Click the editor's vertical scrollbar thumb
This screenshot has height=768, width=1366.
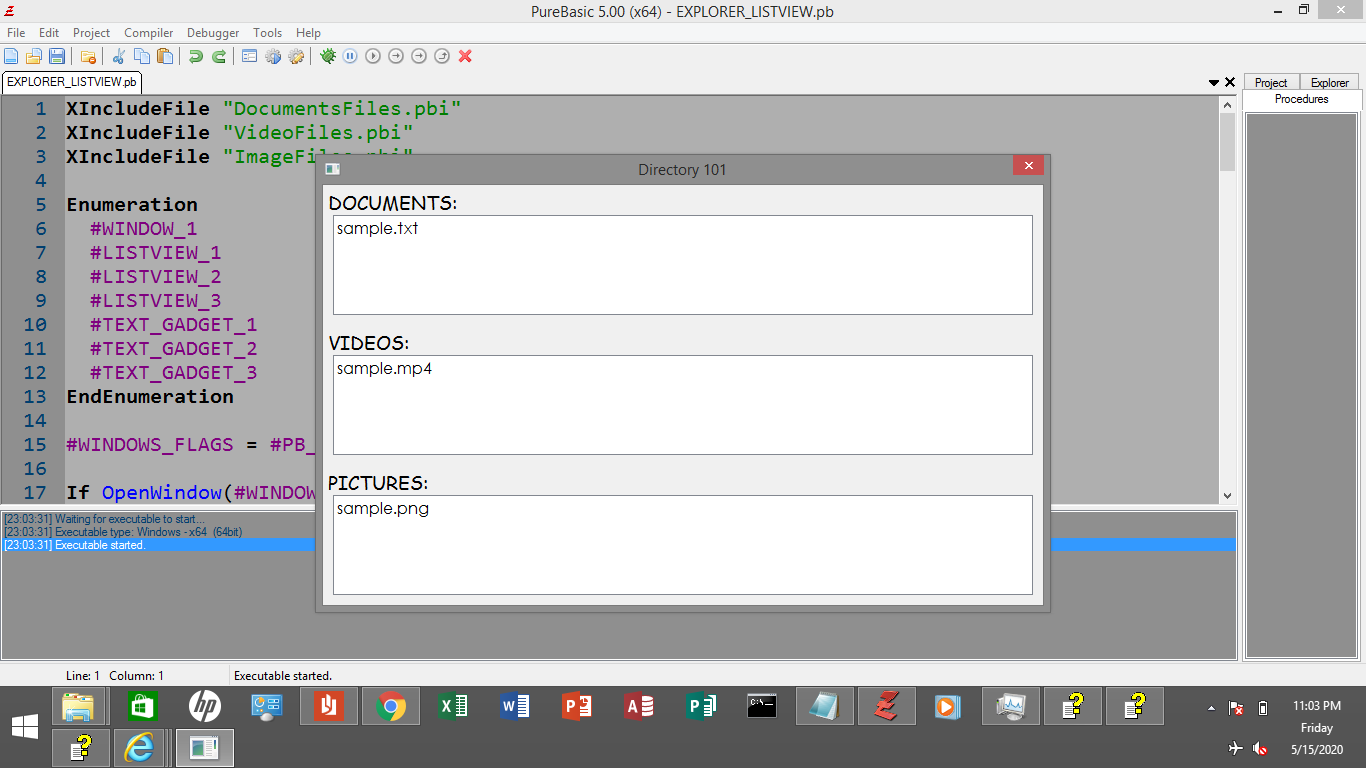coord(1227,142)
